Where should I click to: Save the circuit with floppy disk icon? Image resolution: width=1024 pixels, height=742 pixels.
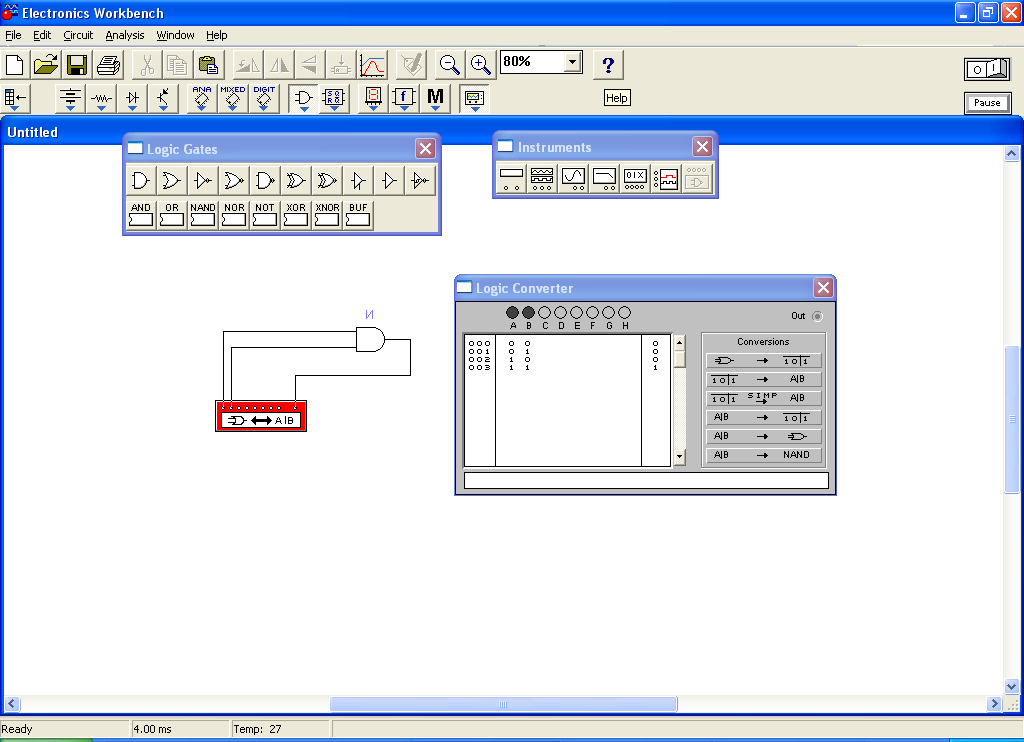pos(77,65)
